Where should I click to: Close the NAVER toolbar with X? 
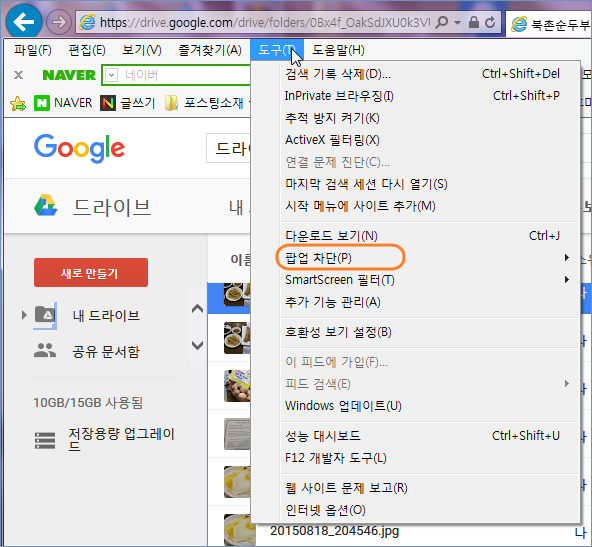tap(18, 75)
